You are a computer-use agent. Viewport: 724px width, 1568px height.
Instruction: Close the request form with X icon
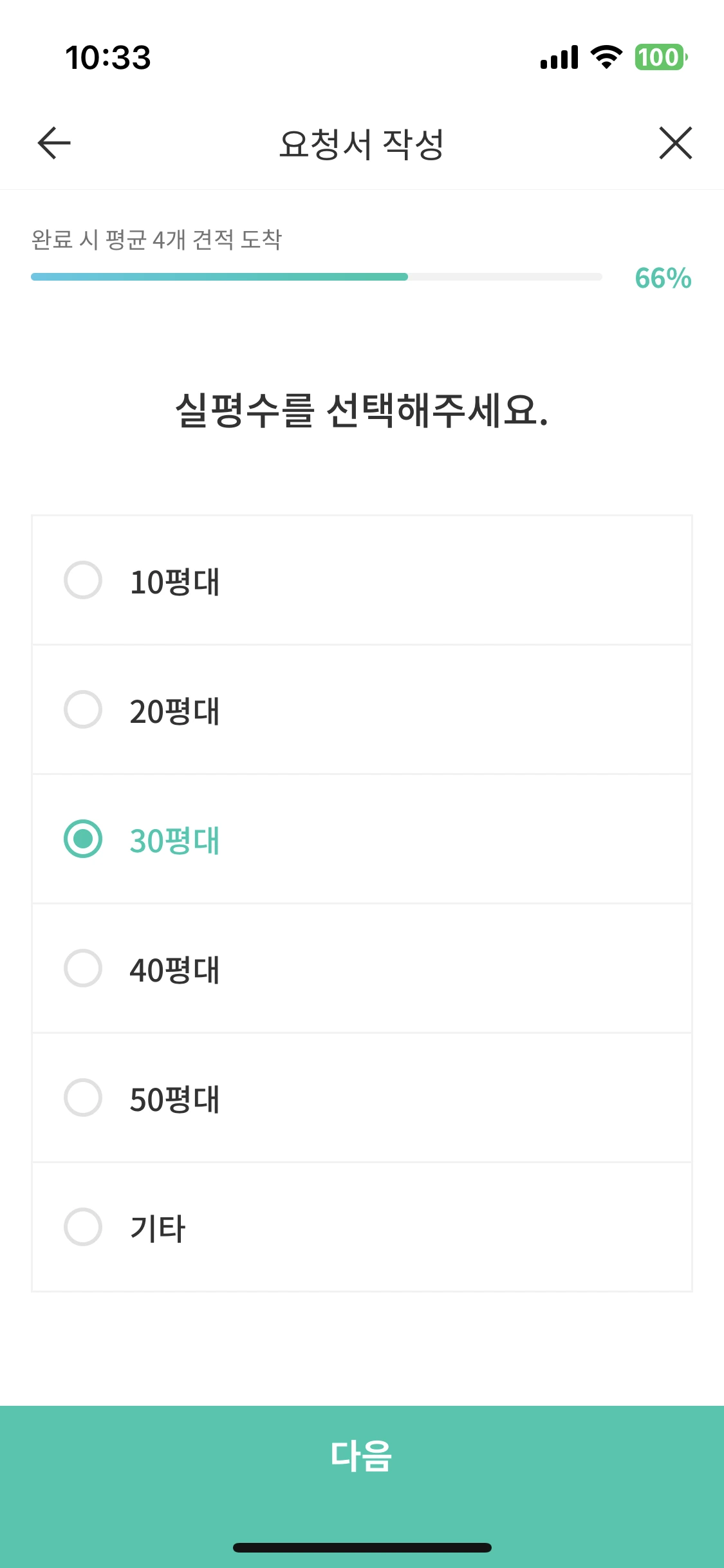click(675, 143)
